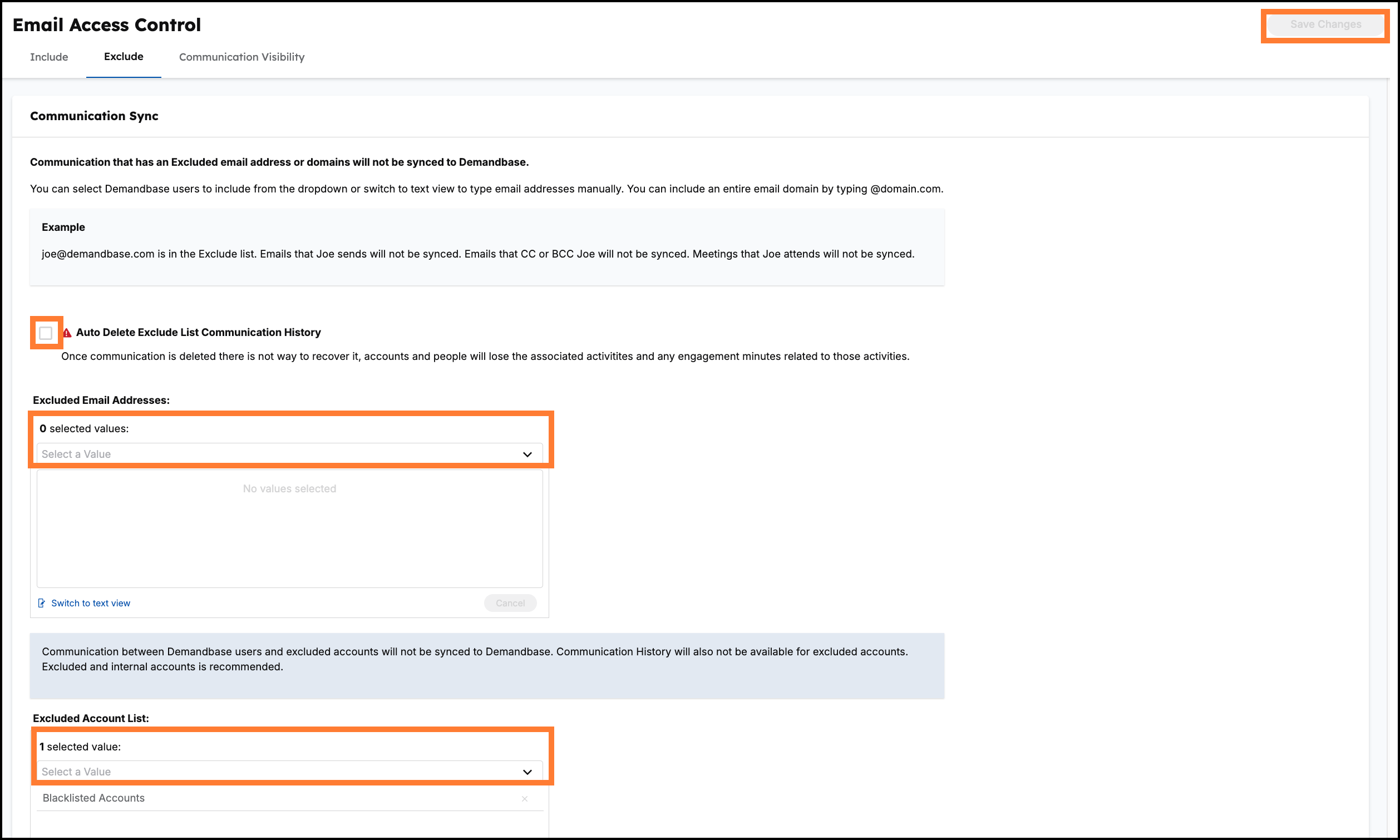This screenshot has width=1400, height=840.
Task: Click the red warning icon beside Auto Delete
Action: click(67, 333)
